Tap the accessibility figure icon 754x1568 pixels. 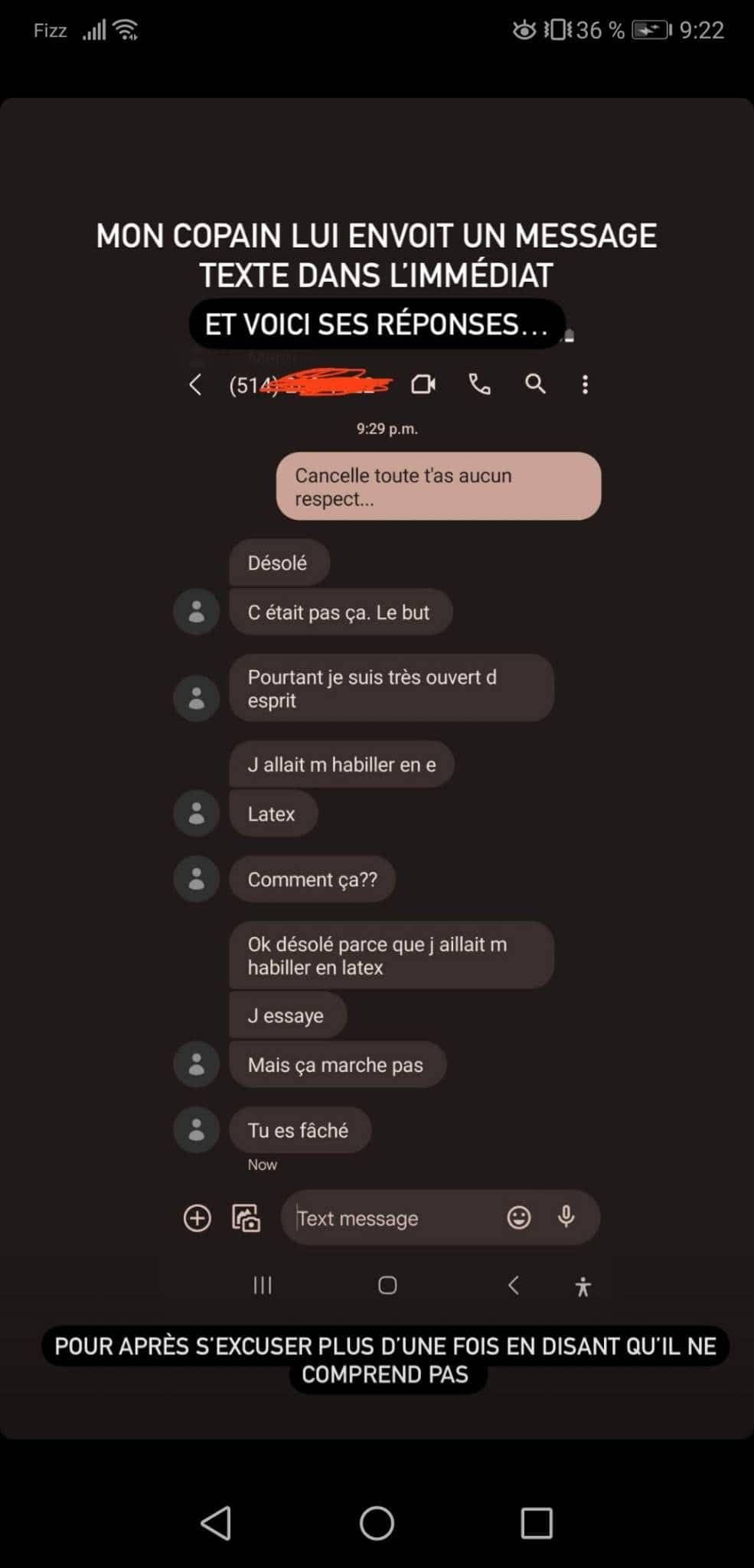click(x=583, y=1286)
